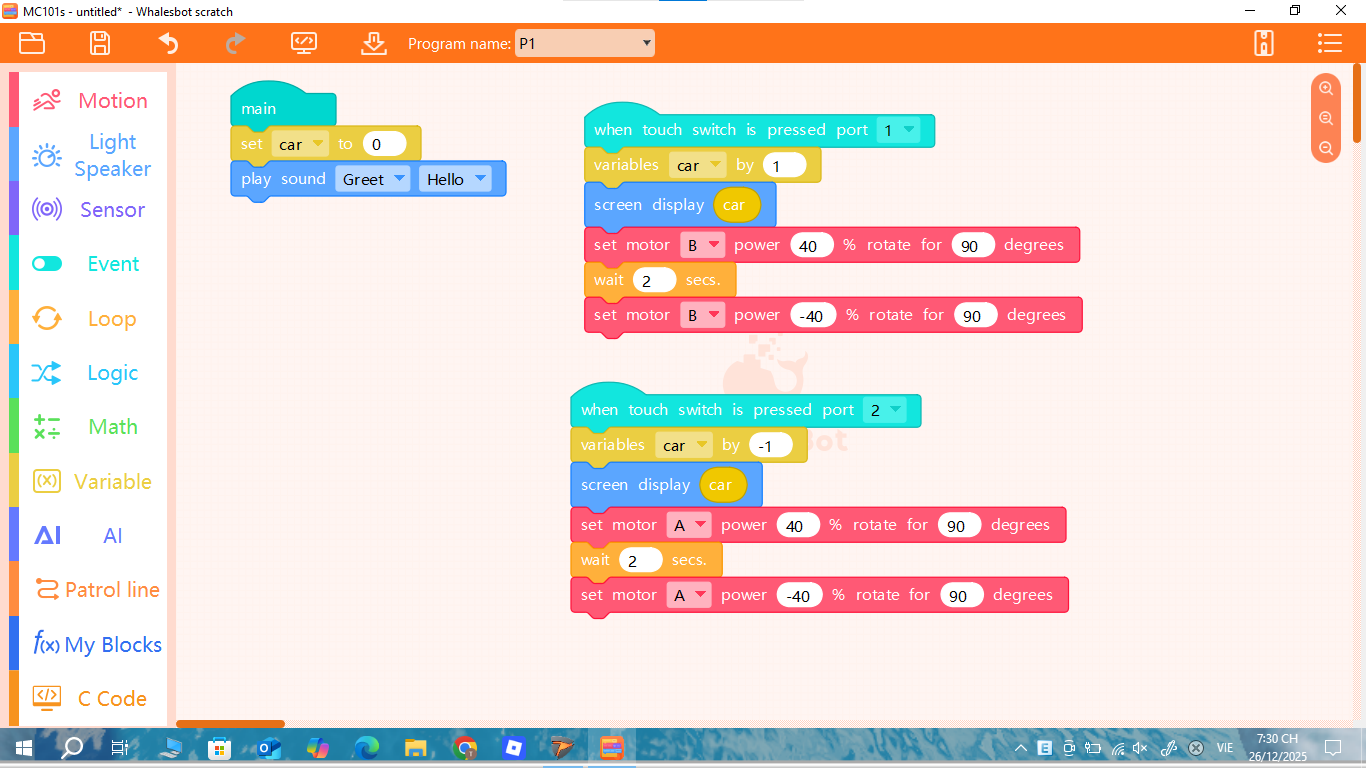Open the list menu icon at top right

1329,43
